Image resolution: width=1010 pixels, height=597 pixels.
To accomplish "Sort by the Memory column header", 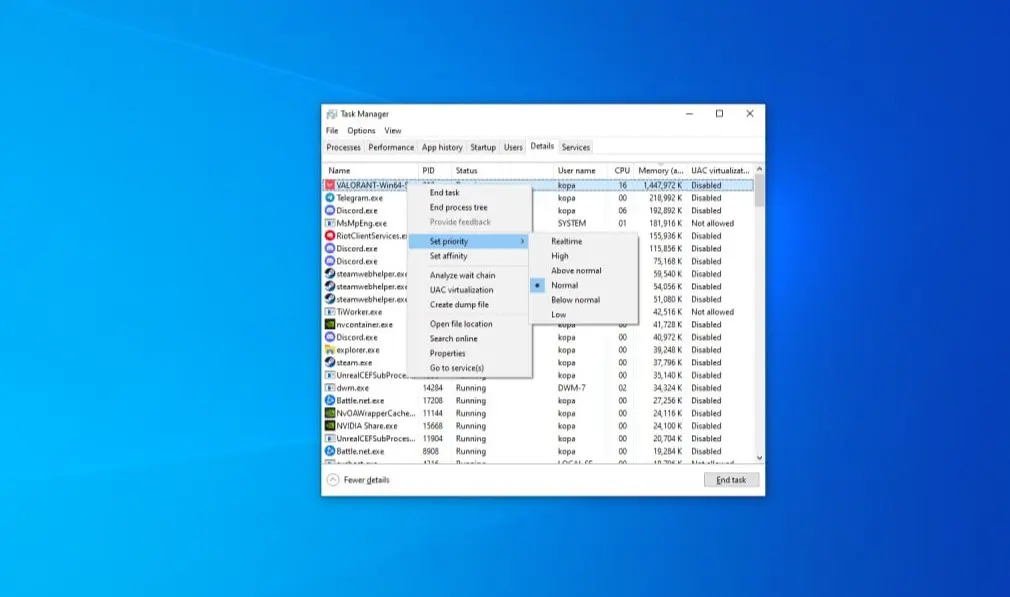I will click(x=661, y=171).
